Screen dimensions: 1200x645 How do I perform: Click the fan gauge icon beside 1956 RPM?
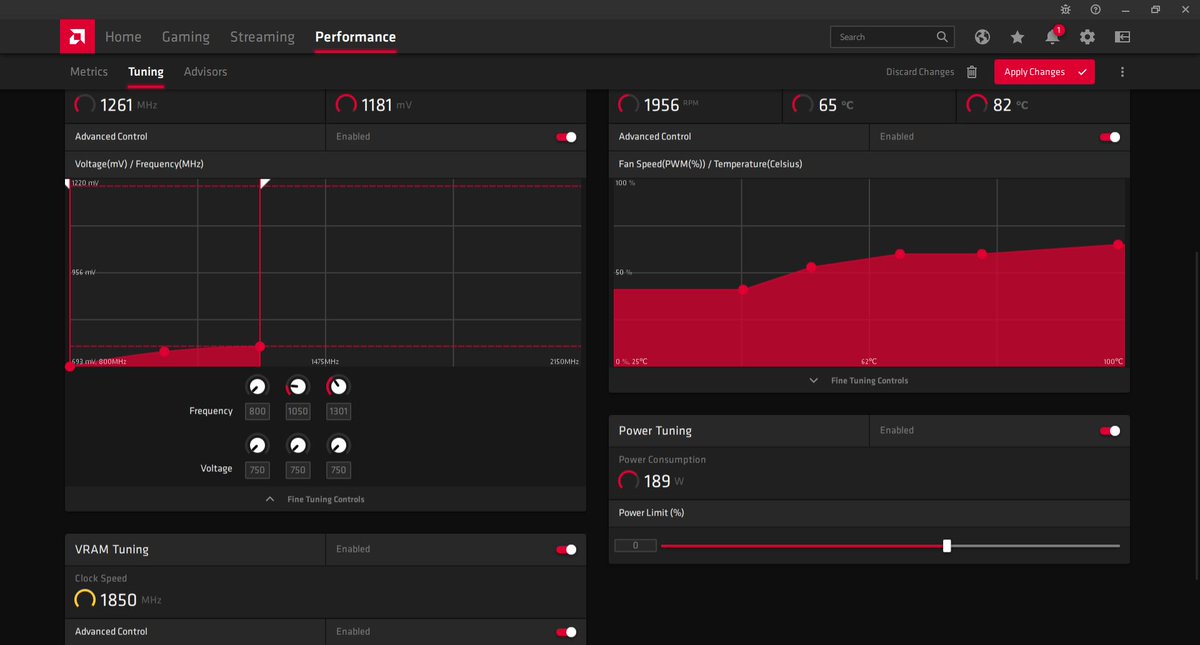tap(629, 104)
